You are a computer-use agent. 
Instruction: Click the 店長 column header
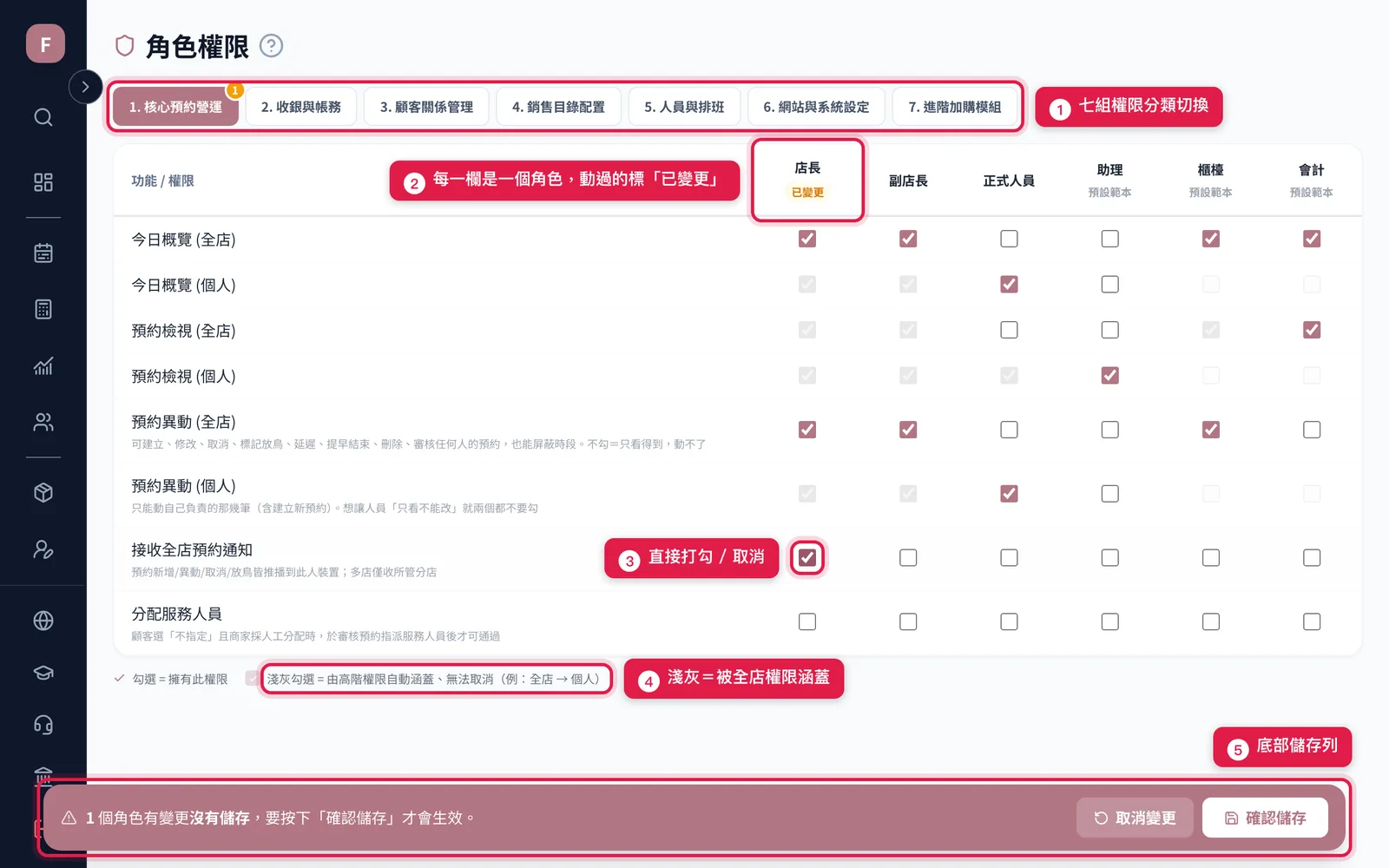click(x=807, y=180)
